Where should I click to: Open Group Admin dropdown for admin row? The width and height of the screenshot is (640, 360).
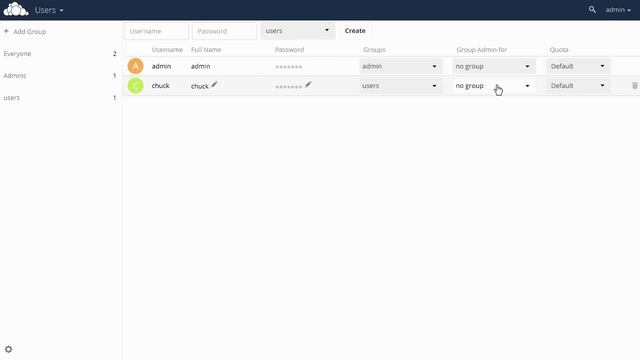(493, 66)
